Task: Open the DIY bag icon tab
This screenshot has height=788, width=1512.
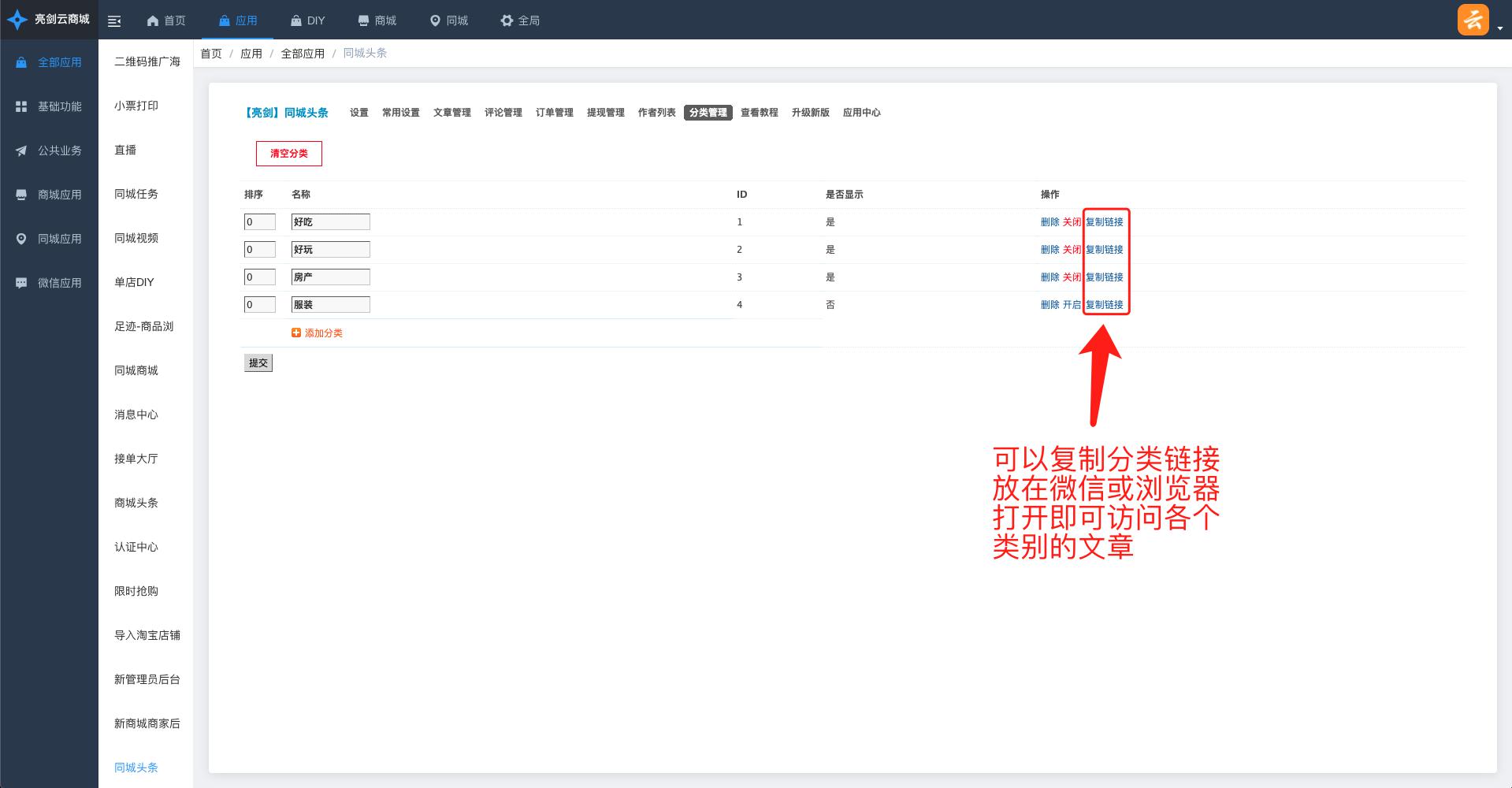Action: click(x=296, y=20)
